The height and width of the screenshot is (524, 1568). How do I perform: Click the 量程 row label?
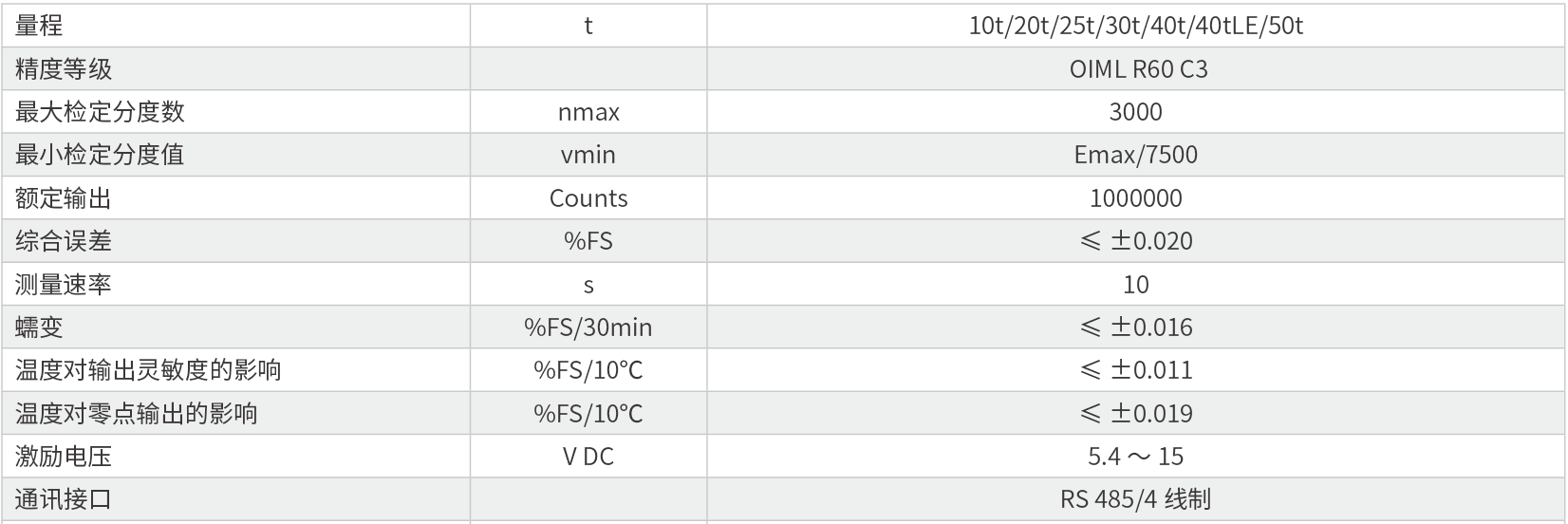coord(40,26)
